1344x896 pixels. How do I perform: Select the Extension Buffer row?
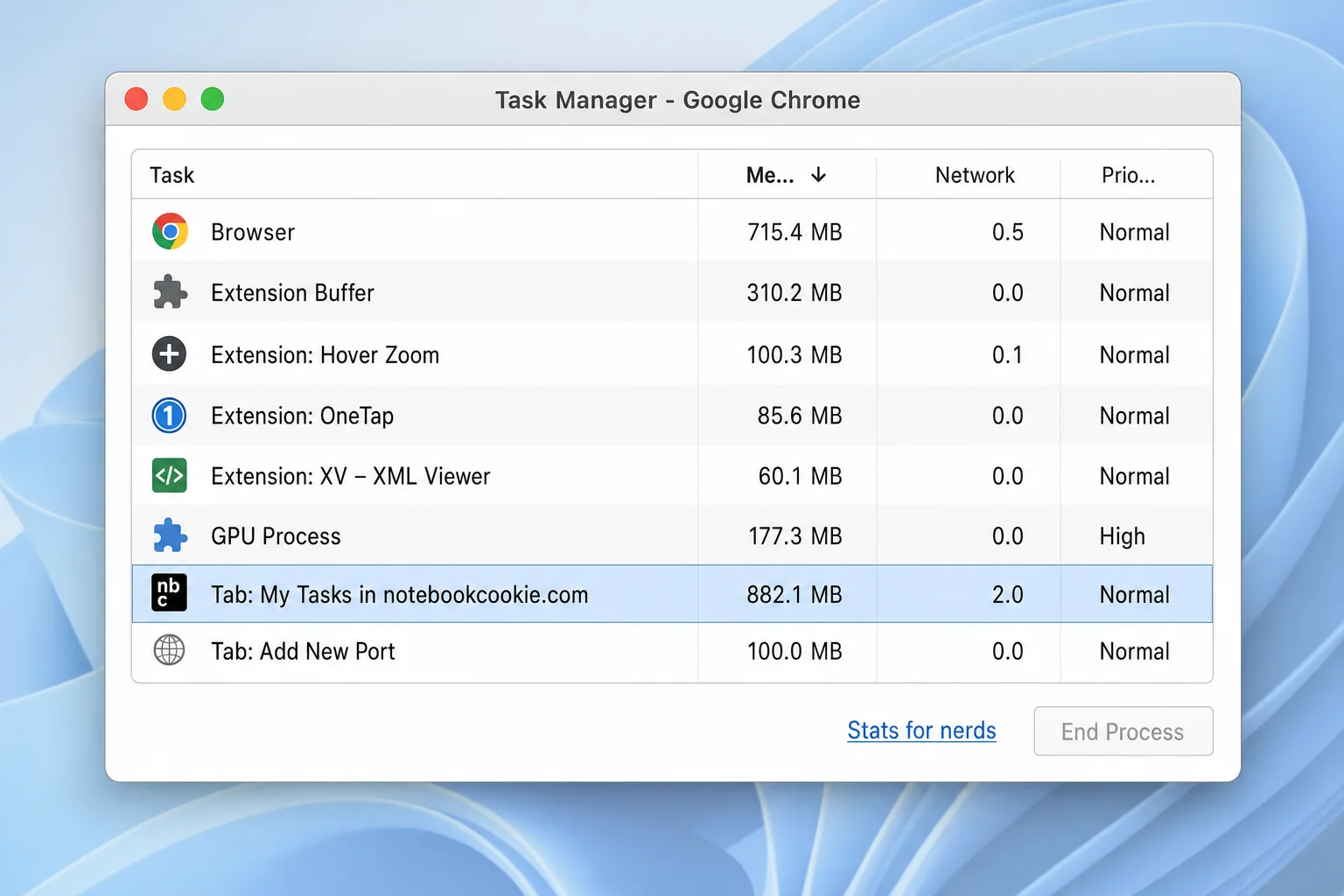click(672, 292)
